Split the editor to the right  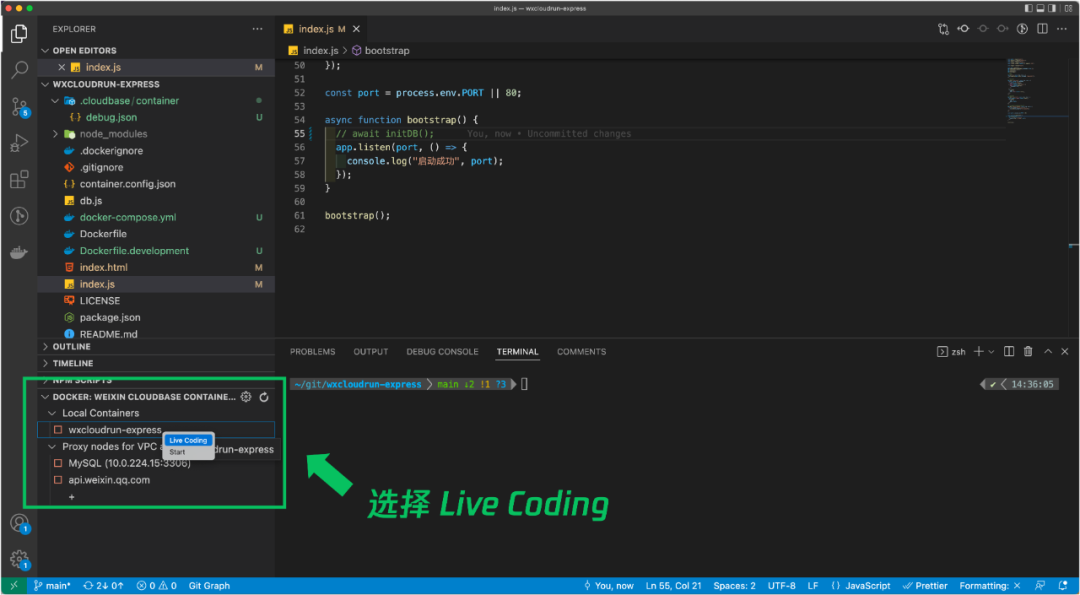tap(1043, 29)
